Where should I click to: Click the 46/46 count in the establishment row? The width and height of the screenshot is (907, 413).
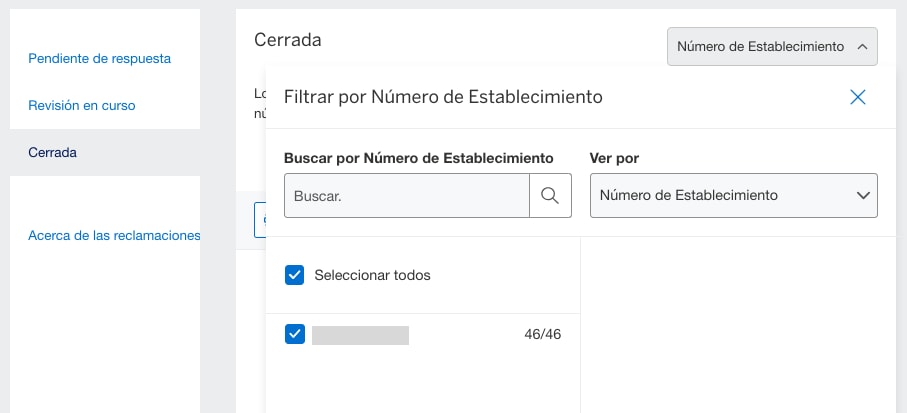coord(542,335)
